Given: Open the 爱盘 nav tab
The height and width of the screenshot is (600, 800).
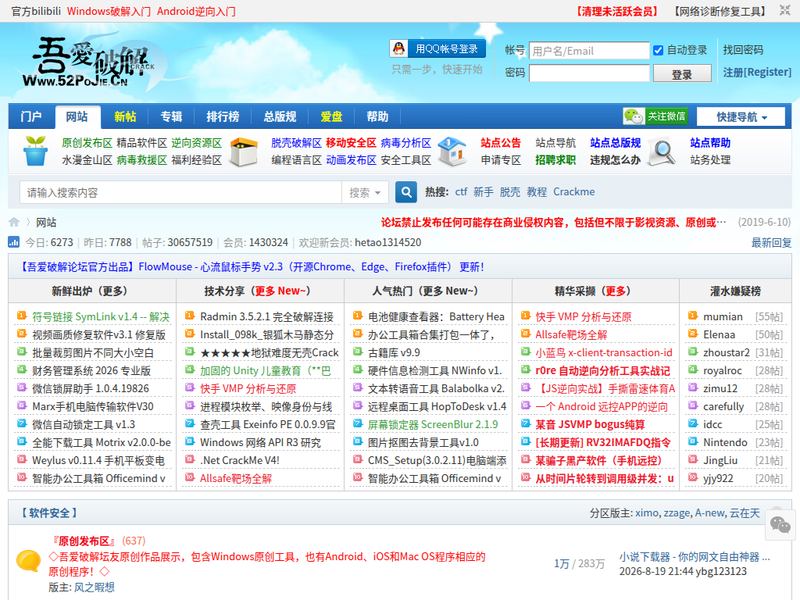Looking at the screenshot, I should click(332, 116).
